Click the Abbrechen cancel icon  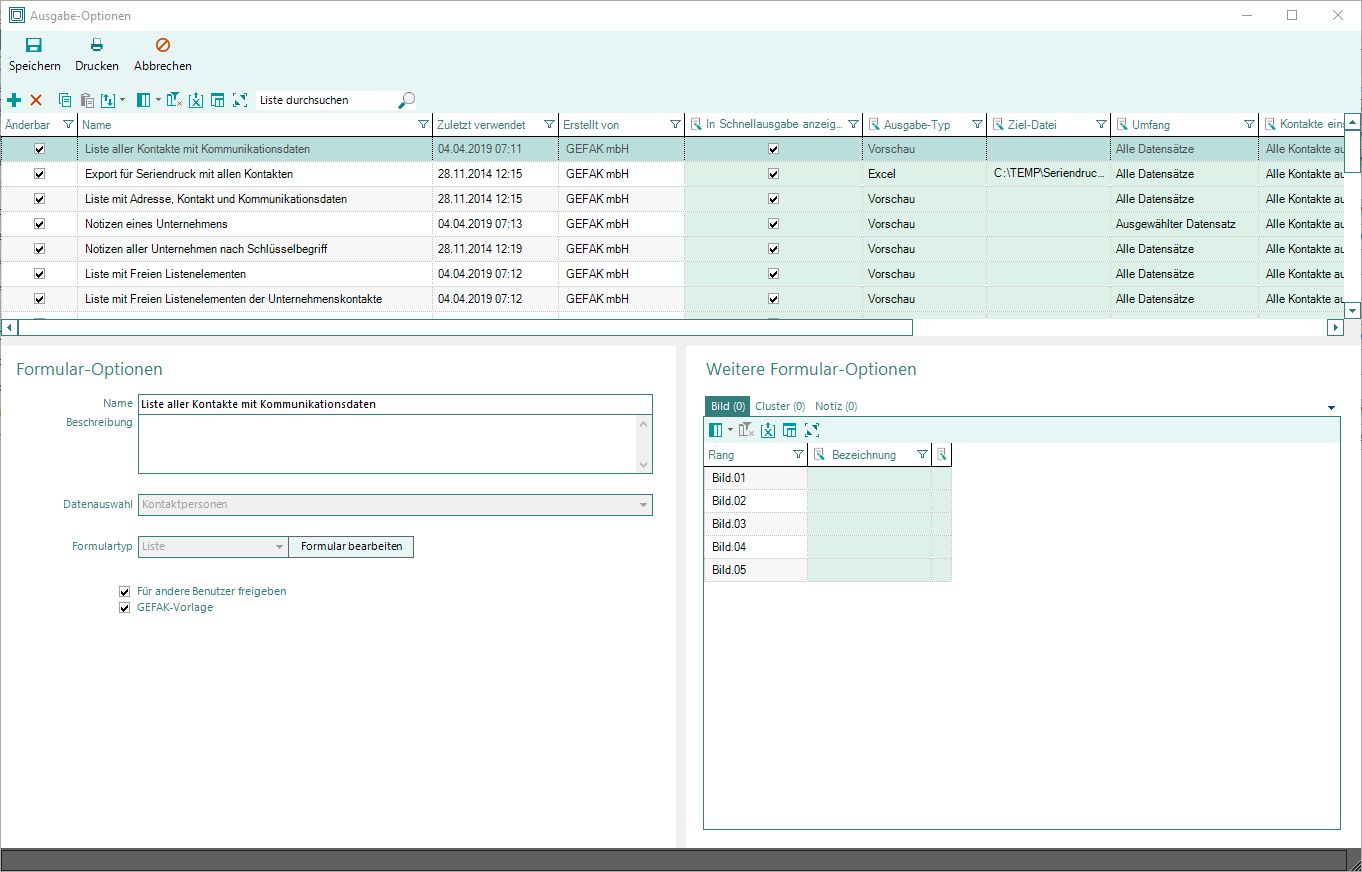point(163,45)
